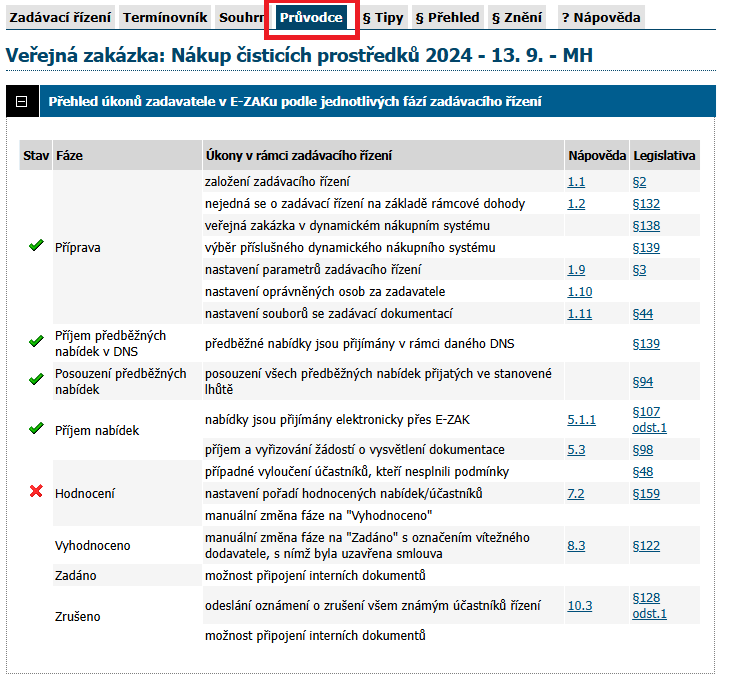The image size is (731, 682).
Task: Open the § Tipy tab
Action: coord(382,17)
